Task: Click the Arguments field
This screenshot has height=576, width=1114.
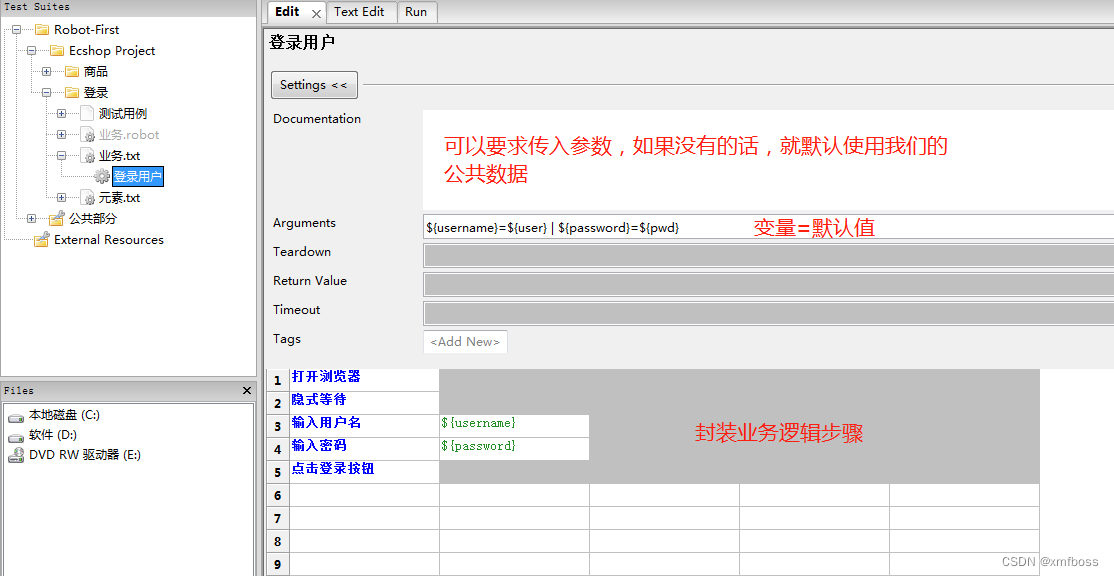Action: coord(768,227)
